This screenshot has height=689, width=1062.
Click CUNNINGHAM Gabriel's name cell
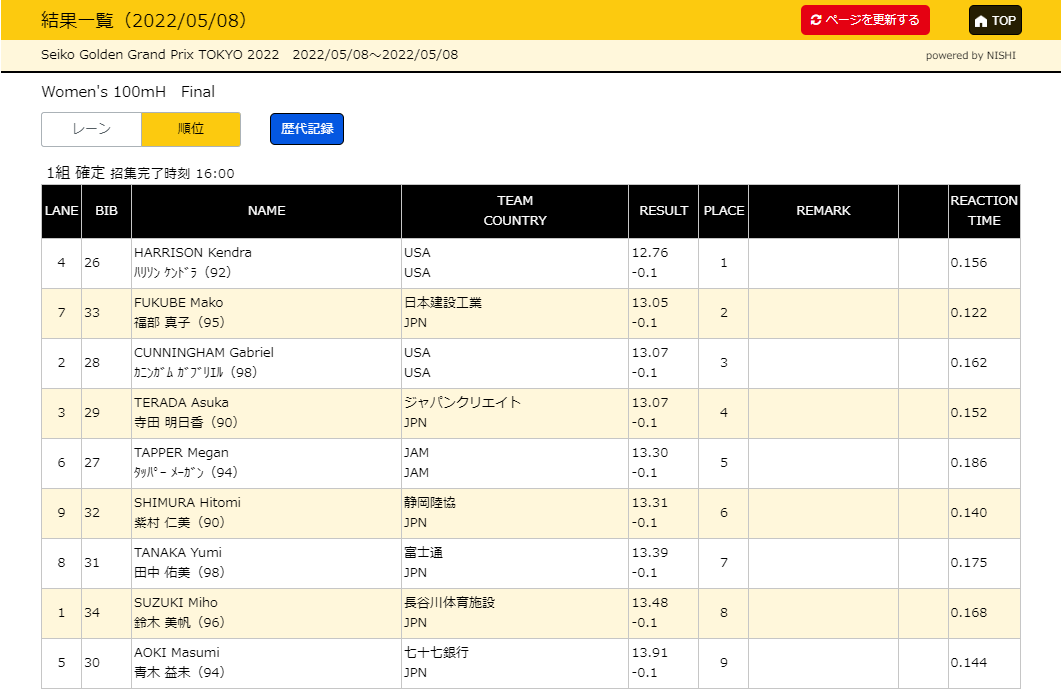(x=204, y=353)
